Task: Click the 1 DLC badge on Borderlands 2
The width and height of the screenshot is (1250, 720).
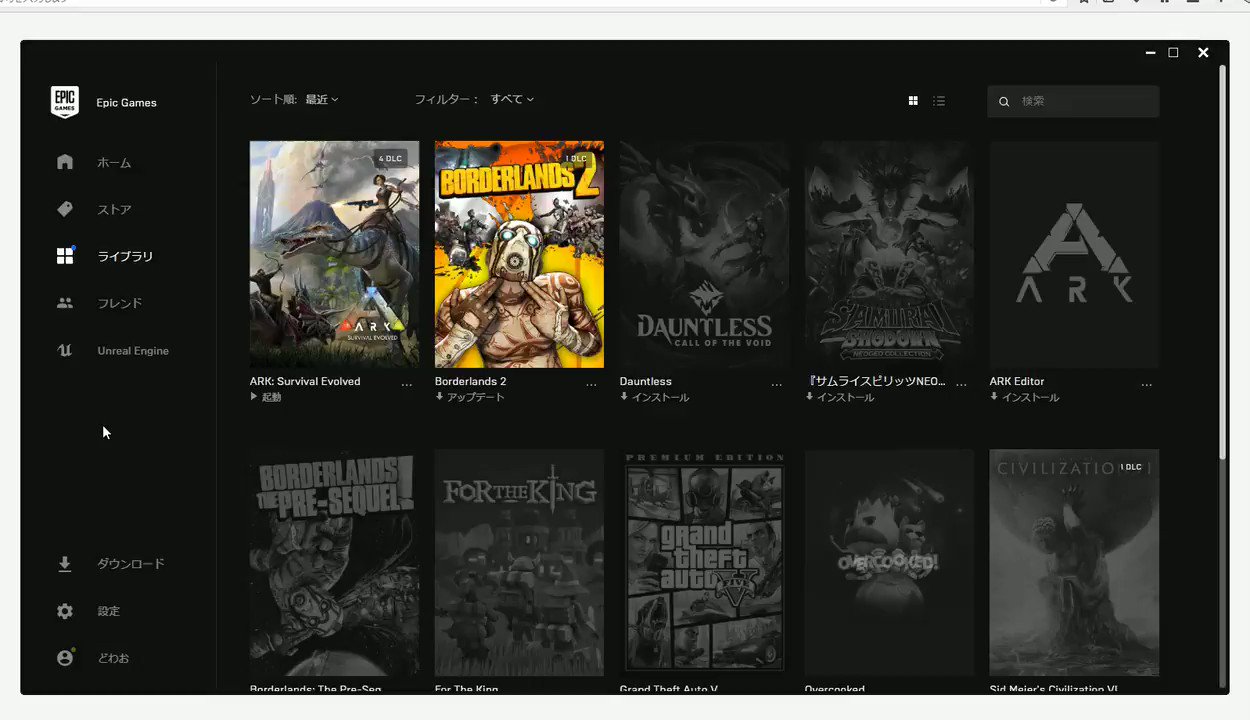Action: pos(576,158)
